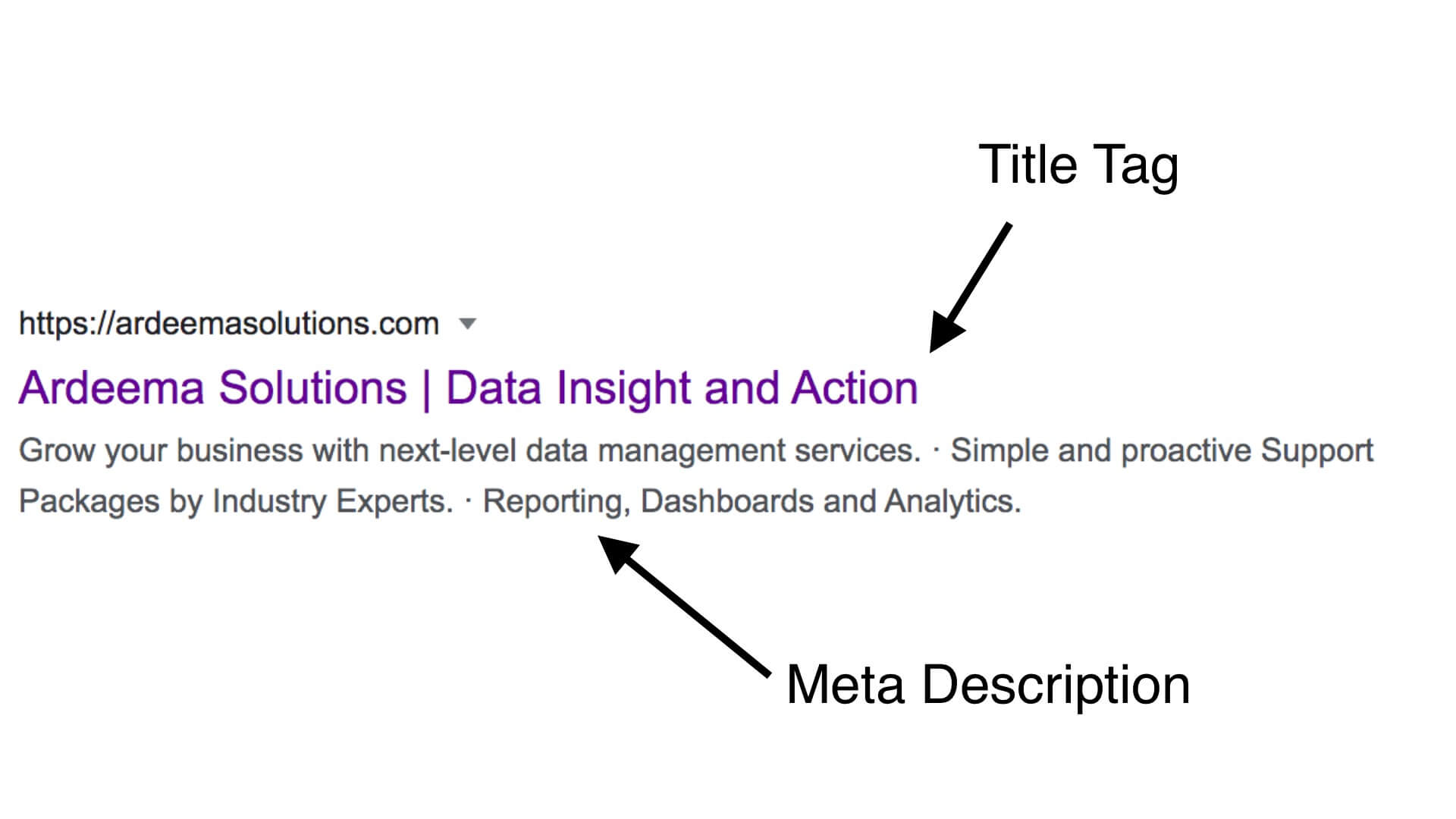Click "Simple and proactive Support" snippet text

coord(1162,451)
